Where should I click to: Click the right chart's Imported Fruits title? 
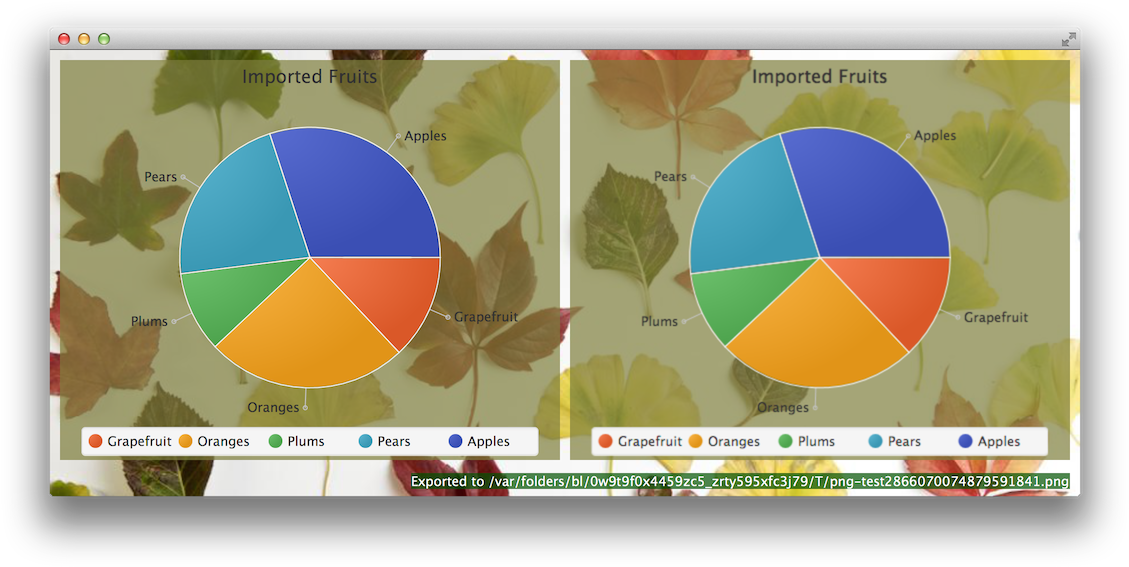pyautogui.click(x=819, y=77)
